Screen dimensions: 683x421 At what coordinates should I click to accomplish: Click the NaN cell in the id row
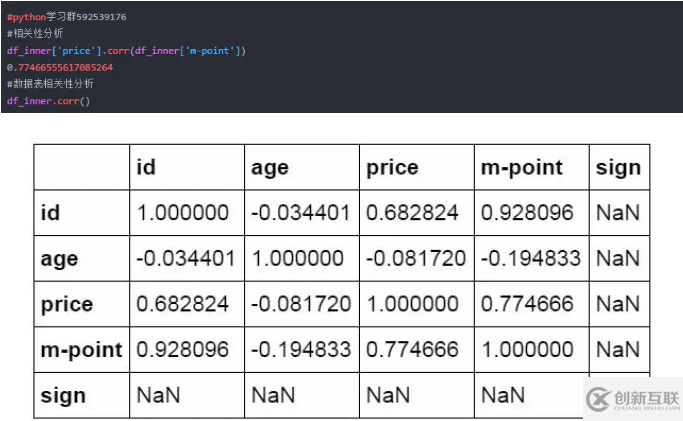tap(617, 213)
